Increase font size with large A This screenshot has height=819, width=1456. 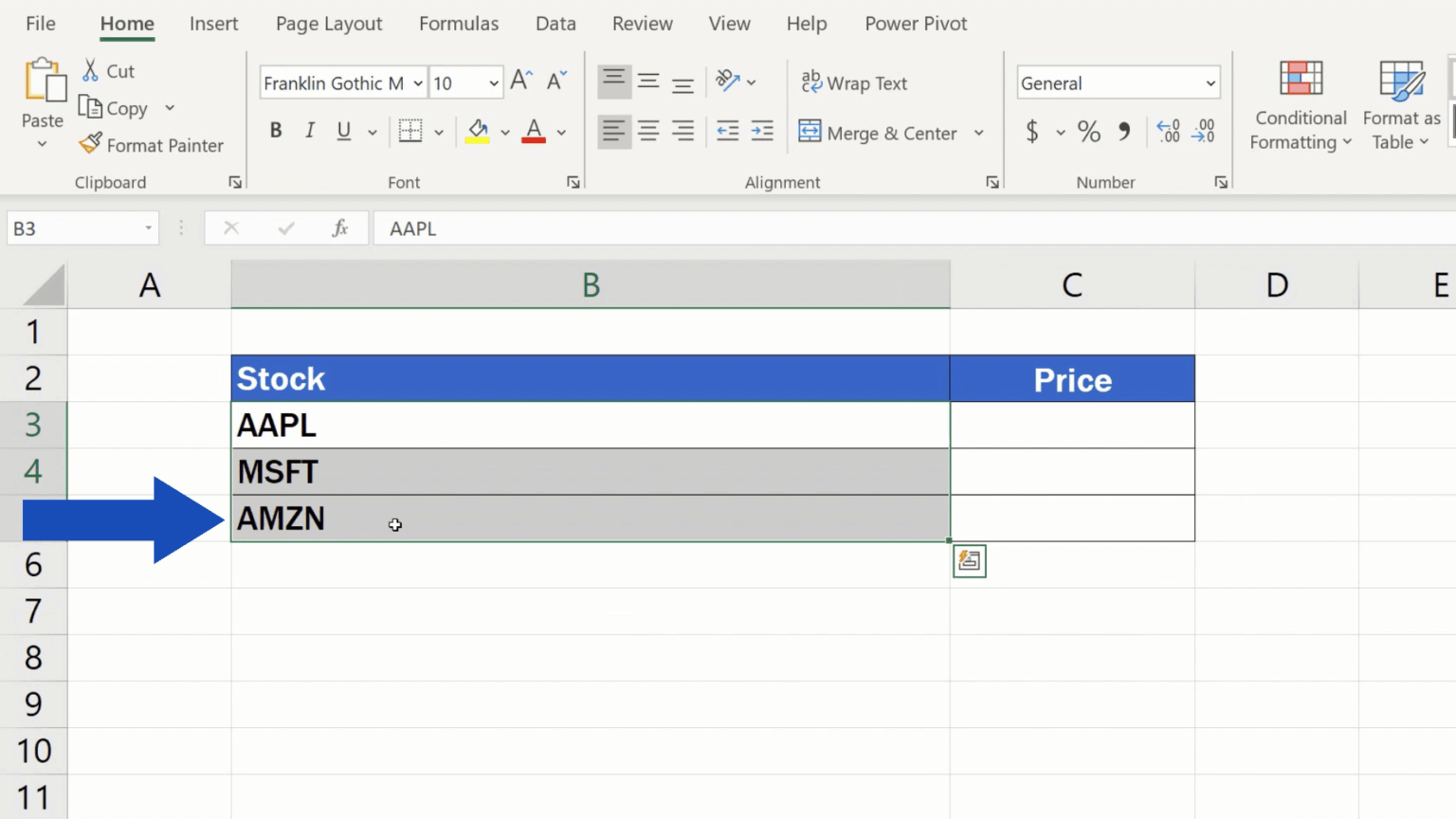(x=521, y=82)
